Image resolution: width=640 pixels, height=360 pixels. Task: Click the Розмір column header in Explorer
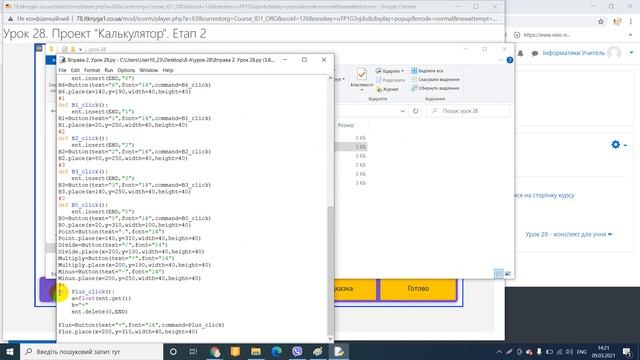pos(346,125)
